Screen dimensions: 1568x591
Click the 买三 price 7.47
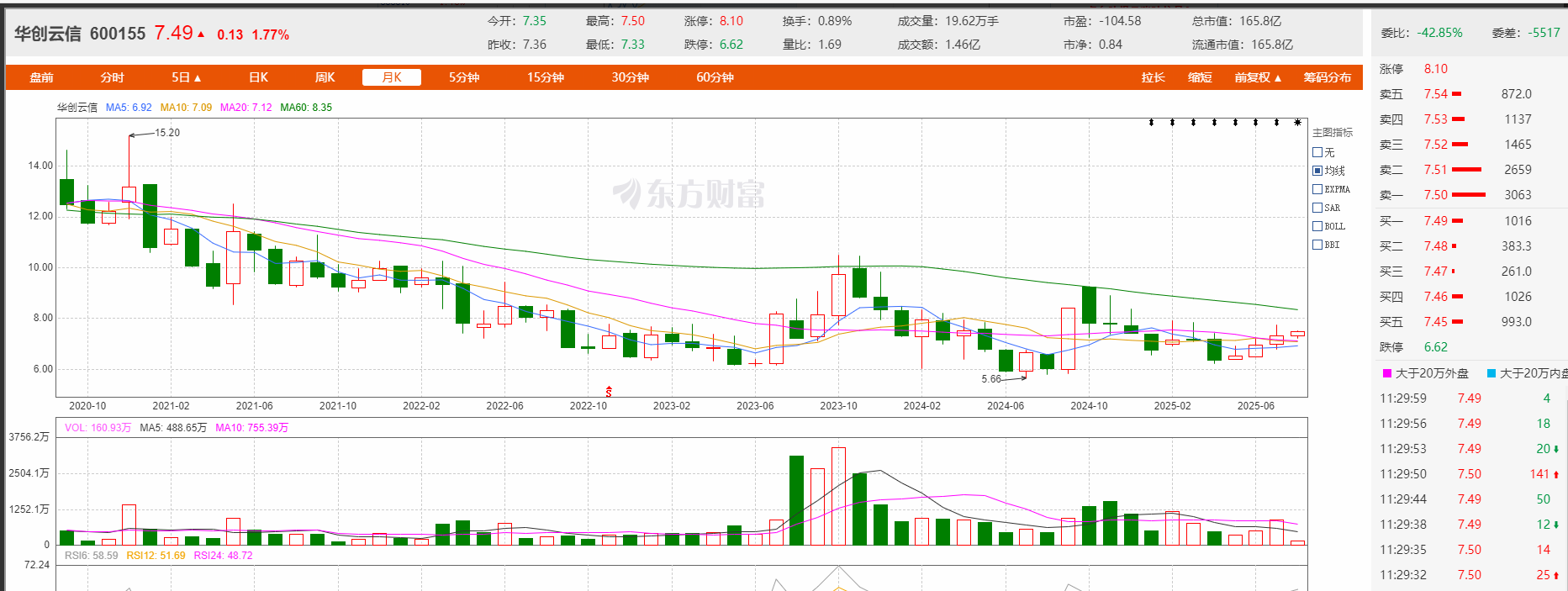1435,272
